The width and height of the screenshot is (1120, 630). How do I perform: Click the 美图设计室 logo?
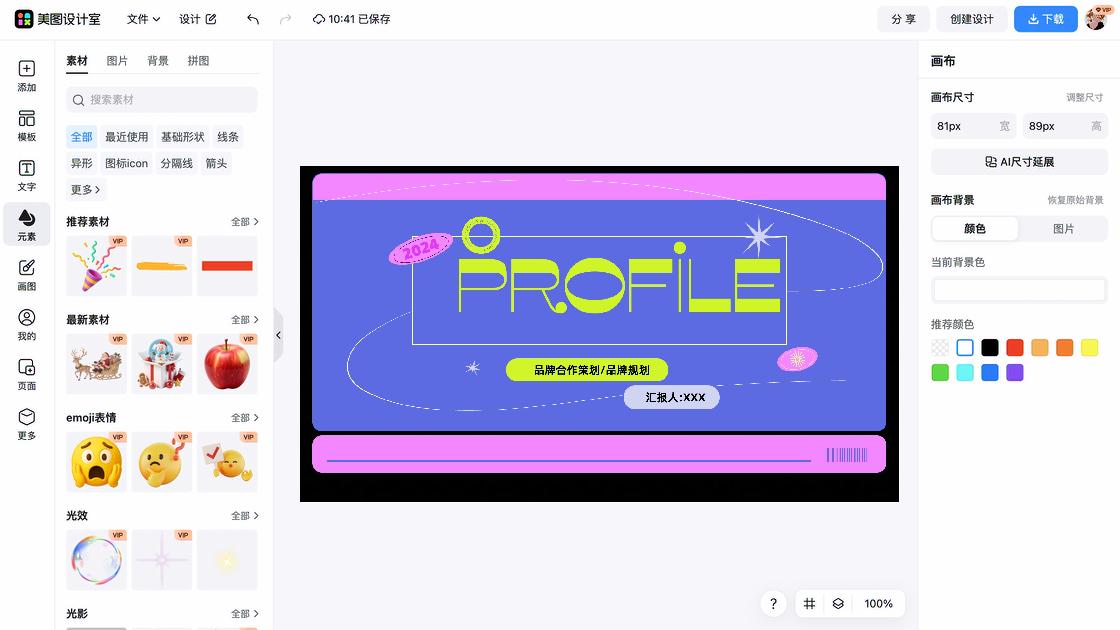[58, 19]
